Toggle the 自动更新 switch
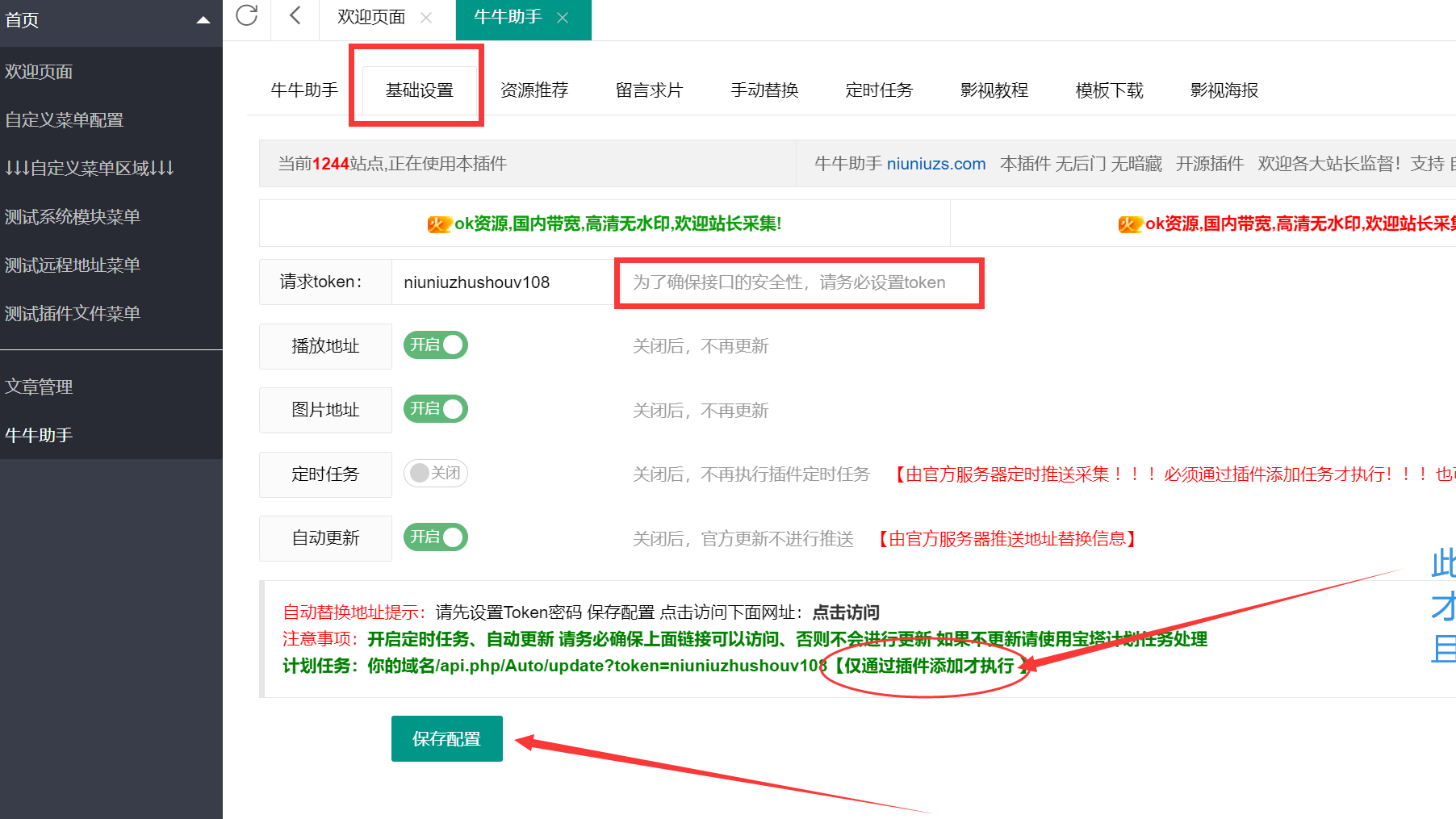Image resolution: width=1456 pixels, height=819 pixels. 436,537
